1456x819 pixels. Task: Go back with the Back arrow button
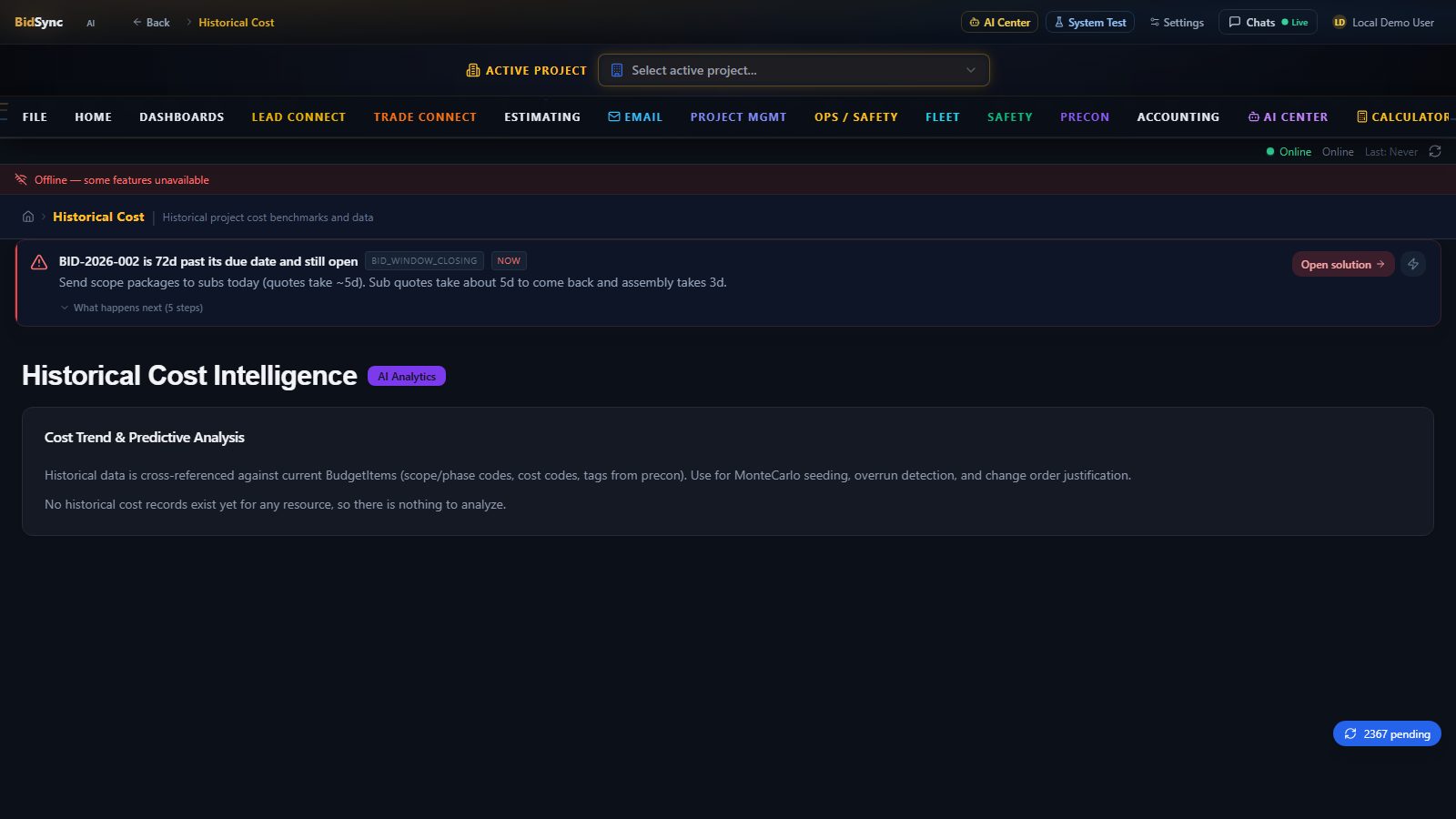coord(151,22)
